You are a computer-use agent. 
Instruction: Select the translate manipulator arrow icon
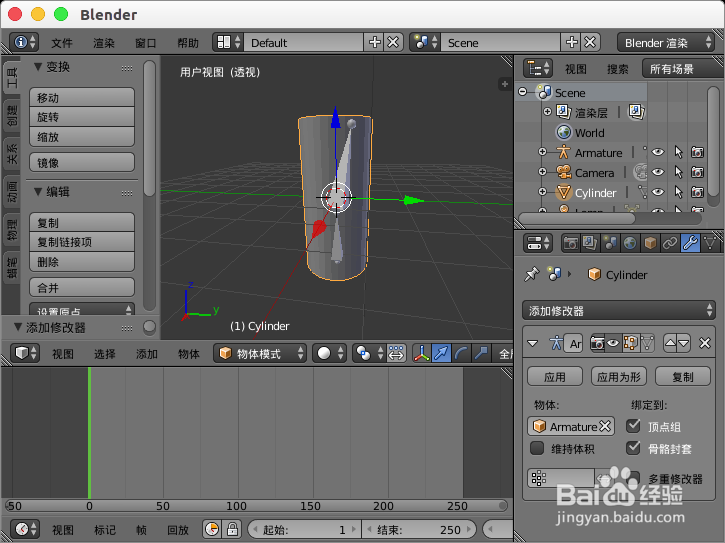442,354
